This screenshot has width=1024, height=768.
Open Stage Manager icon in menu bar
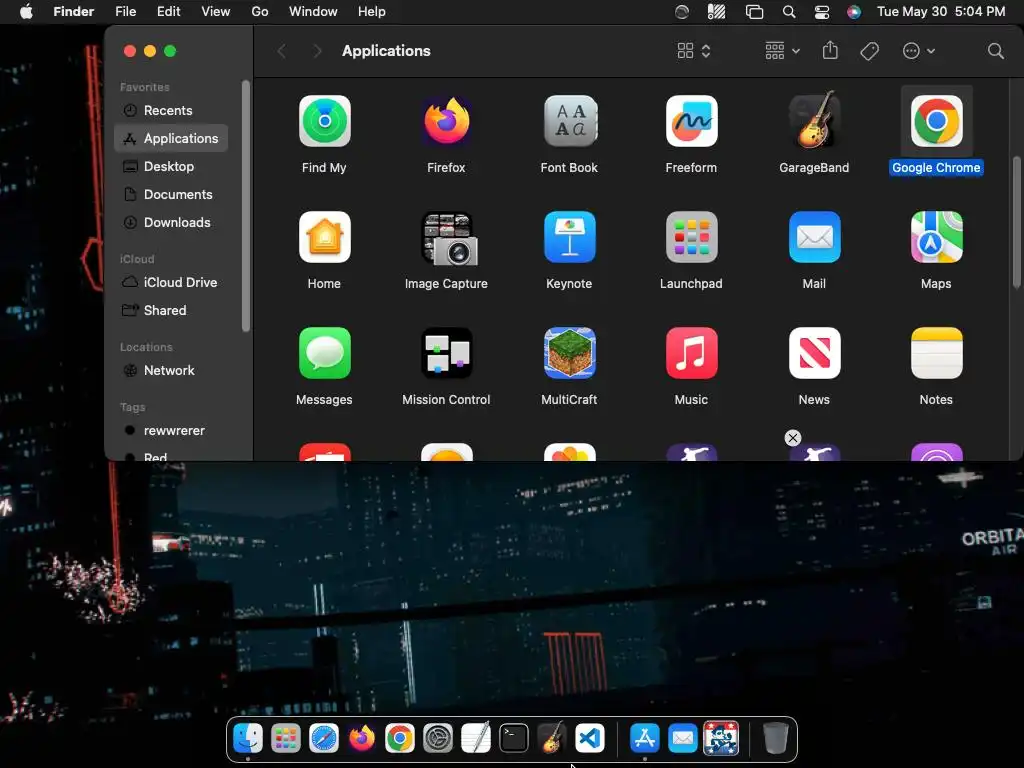tap(754, 12)
